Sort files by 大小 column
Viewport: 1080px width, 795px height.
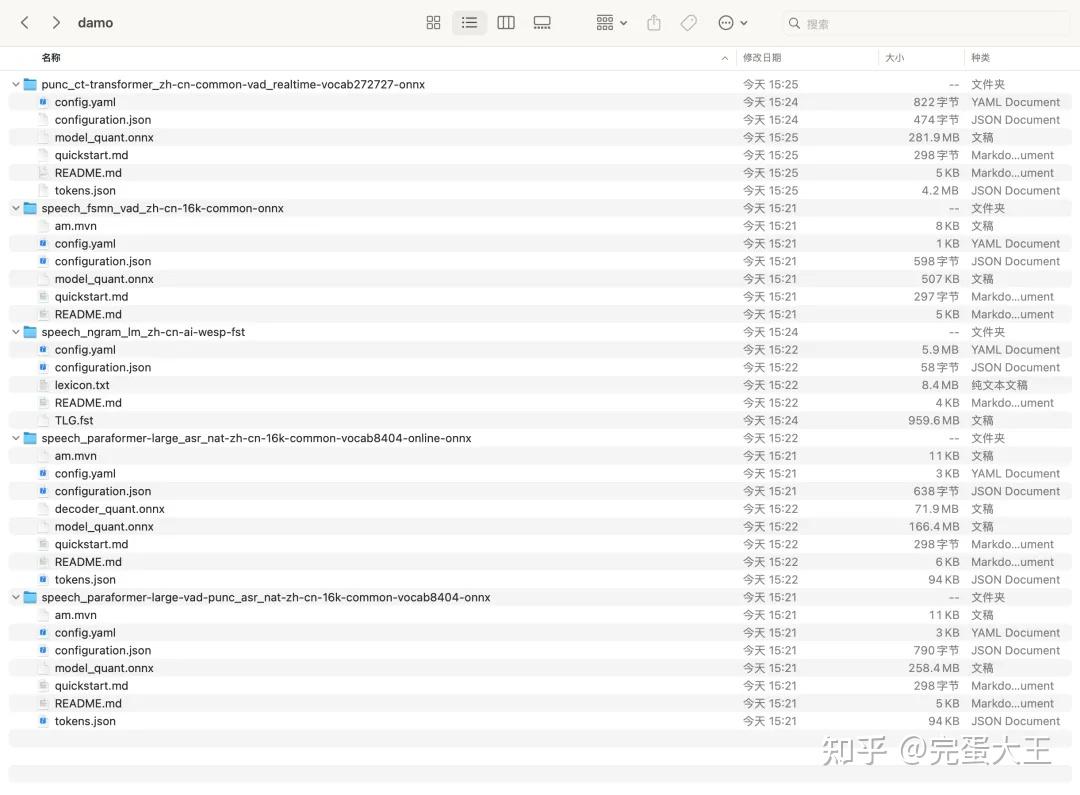[x=894, y=57]
